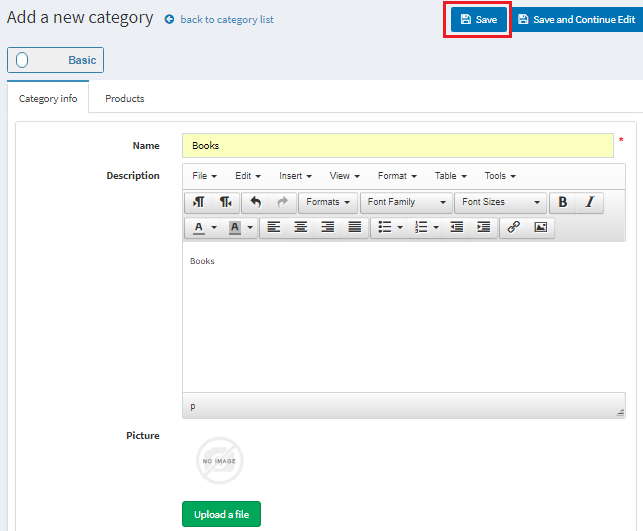This screenshot has width=643, height=531.
Task: Switch to the Category info tab
Action: point(48,98)
